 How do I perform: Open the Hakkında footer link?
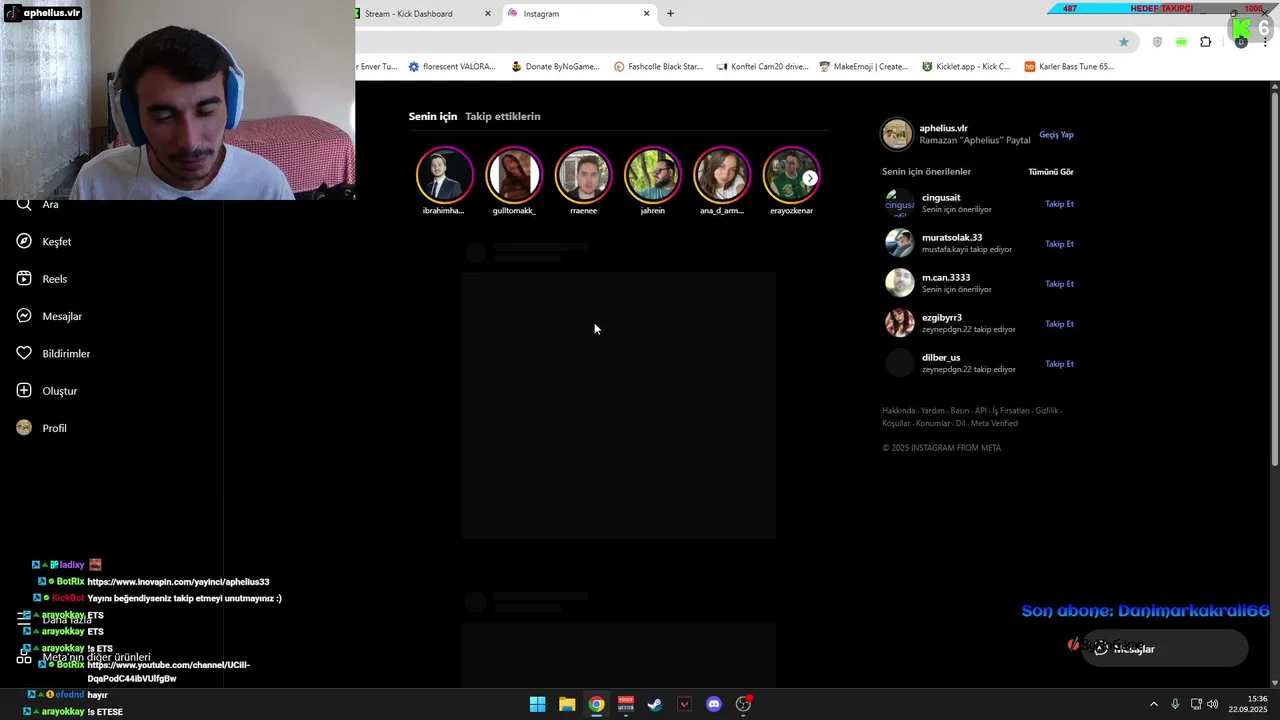pos(898,411)
